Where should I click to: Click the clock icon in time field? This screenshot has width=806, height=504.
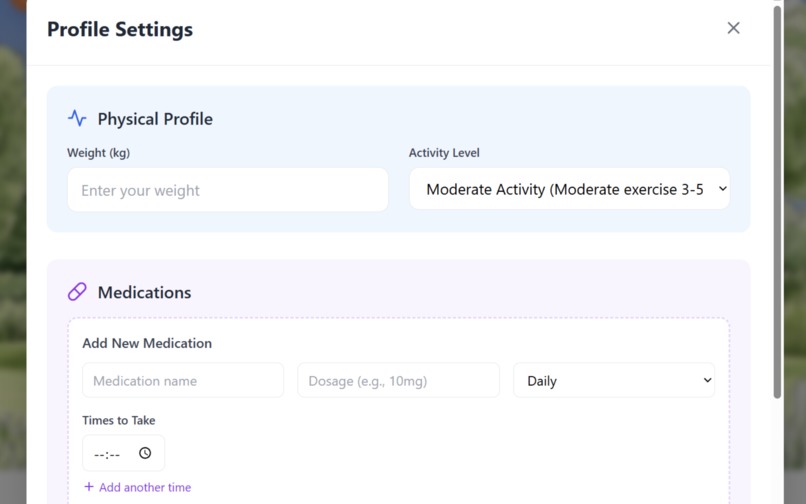tap(145, 453)
